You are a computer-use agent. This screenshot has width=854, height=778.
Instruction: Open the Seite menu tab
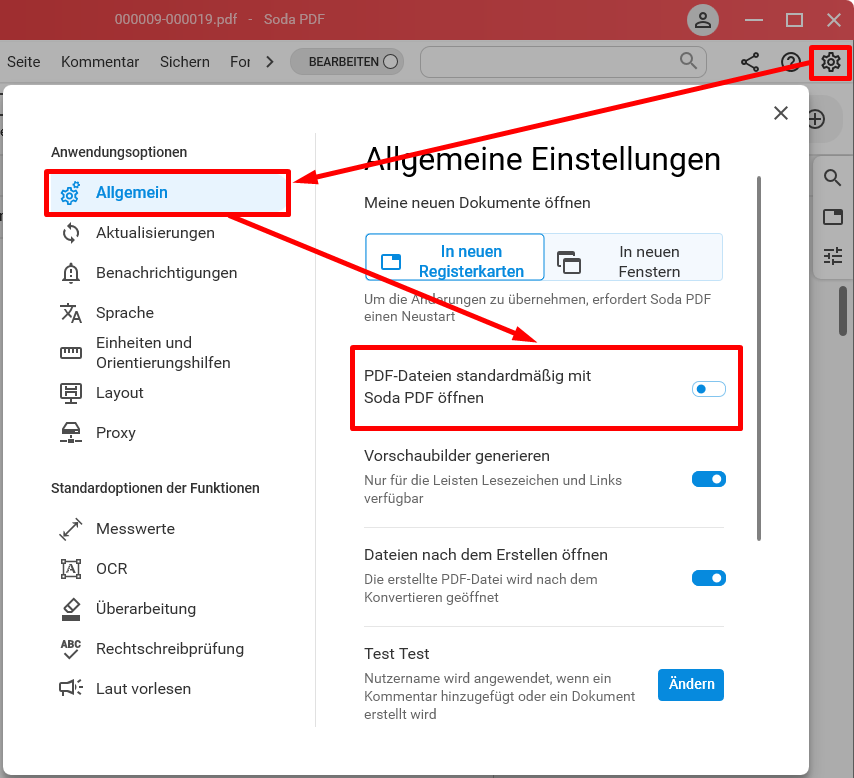[x=23, y=62]
